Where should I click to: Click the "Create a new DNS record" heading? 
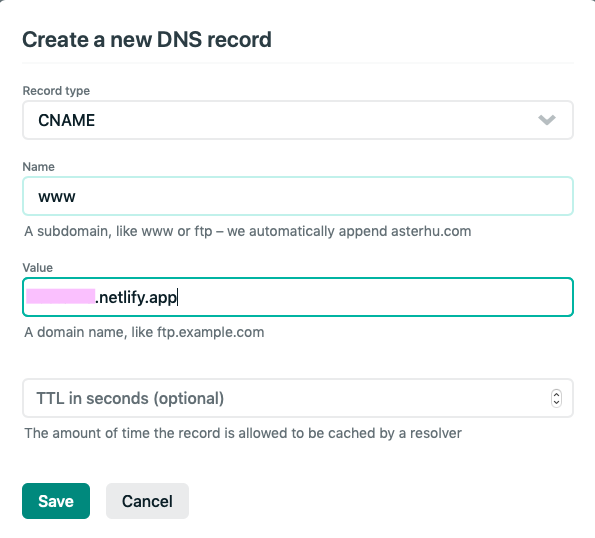point(147,39)
